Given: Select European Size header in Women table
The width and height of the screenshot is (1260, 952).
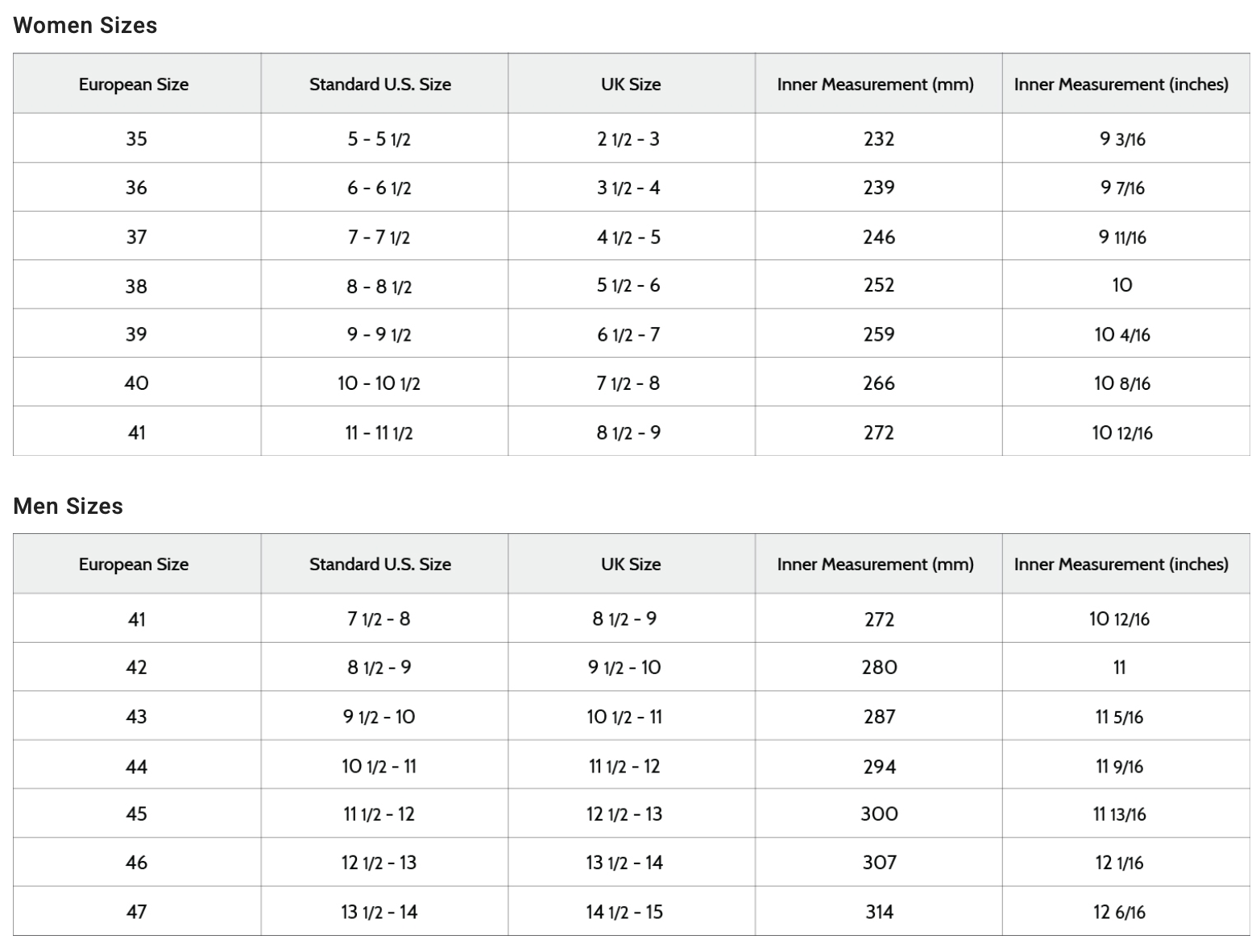Looking at the screenshot, I should [134, 85].
